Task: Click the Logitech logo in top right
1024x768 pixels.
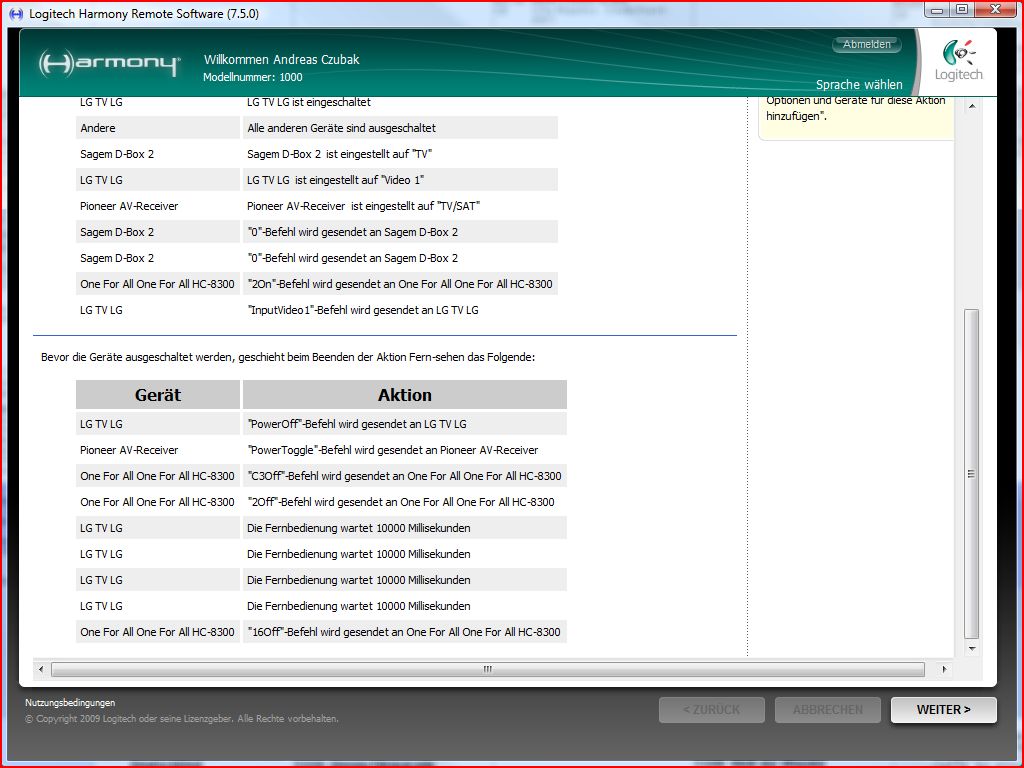Action: pyautogui.click(x=958, y=61)
